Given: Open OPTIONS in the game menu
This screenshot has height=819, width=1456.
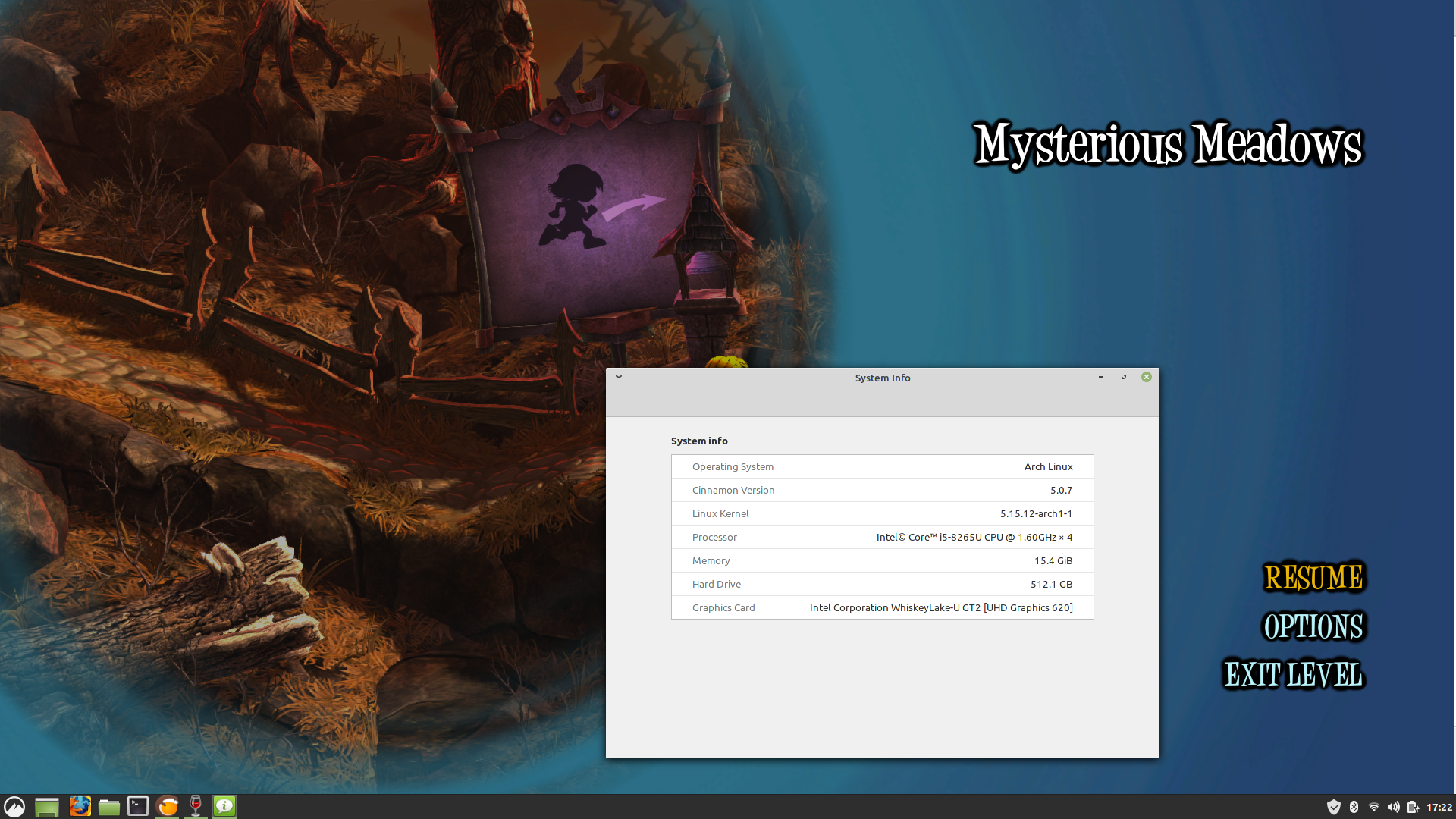Looking at the screenshot, I should click(1313, 626).
